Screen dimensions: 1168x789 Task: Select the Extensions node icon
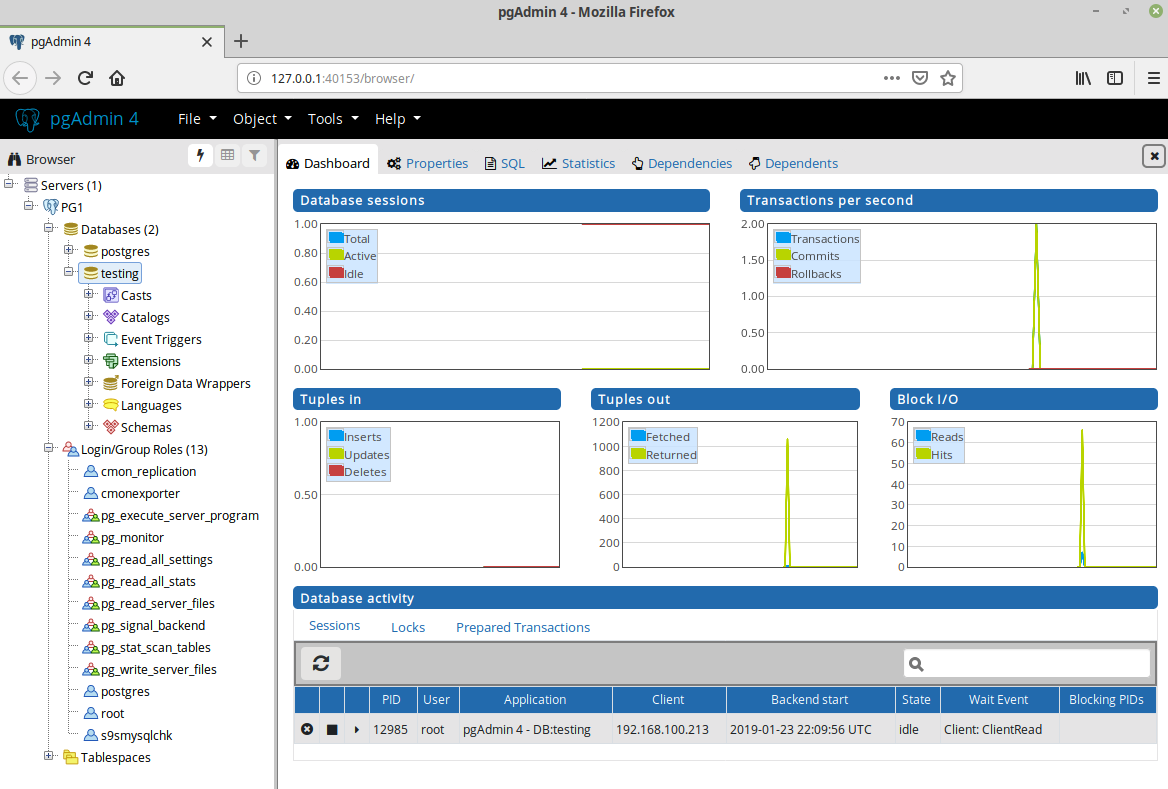(x=110, y=361)
